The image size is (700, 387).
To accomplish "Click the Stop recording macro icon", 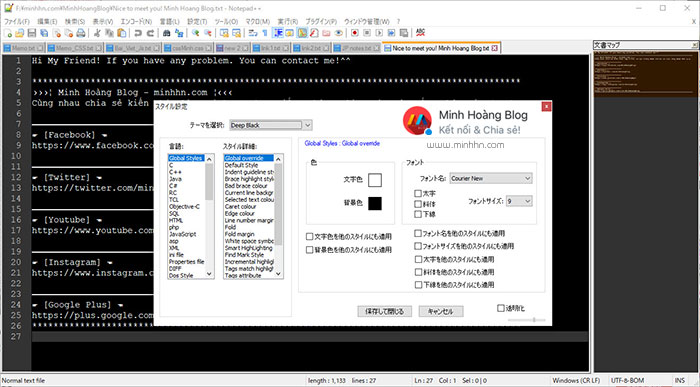I will [x=367, y=33].
